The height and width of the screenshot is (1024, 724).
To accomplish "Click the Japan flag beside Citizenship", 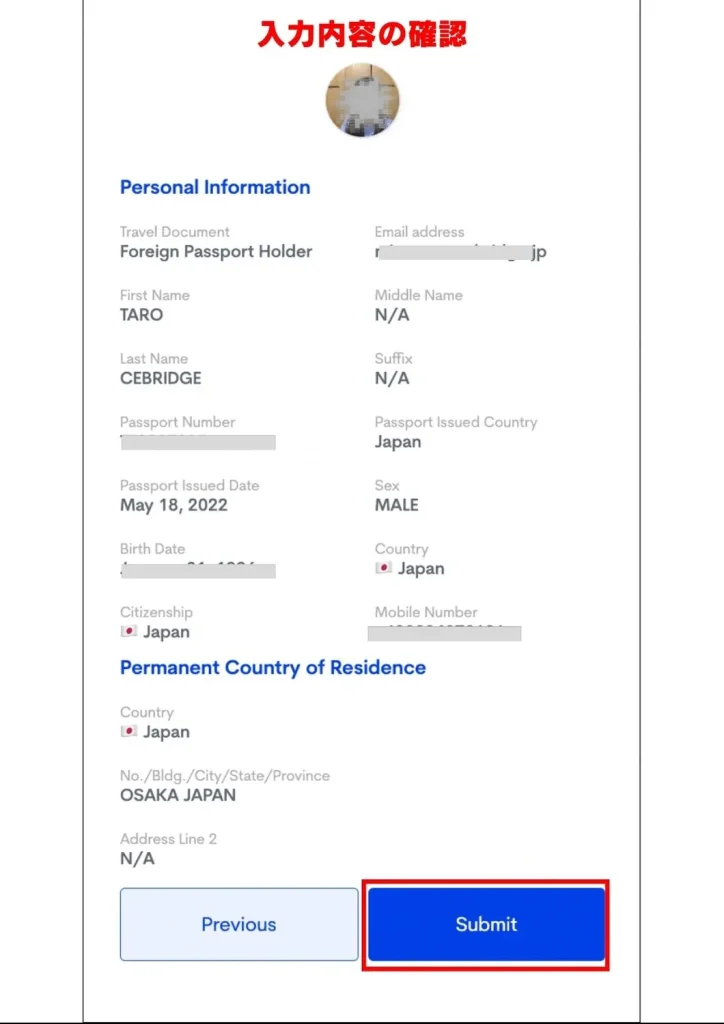I will coord(128,632).
